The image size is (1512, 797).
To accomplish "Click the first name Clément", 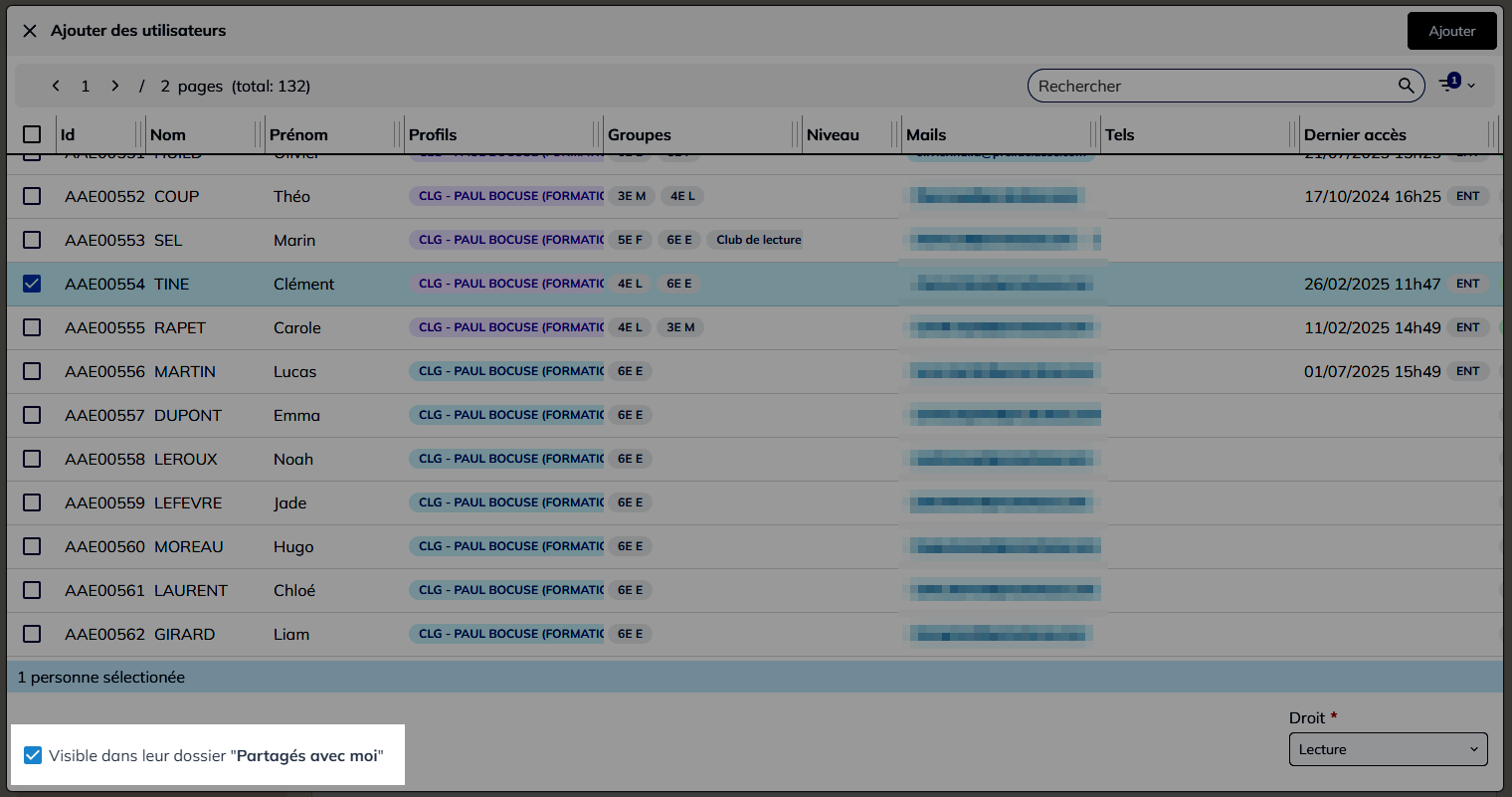I will [x=303, y=284].
